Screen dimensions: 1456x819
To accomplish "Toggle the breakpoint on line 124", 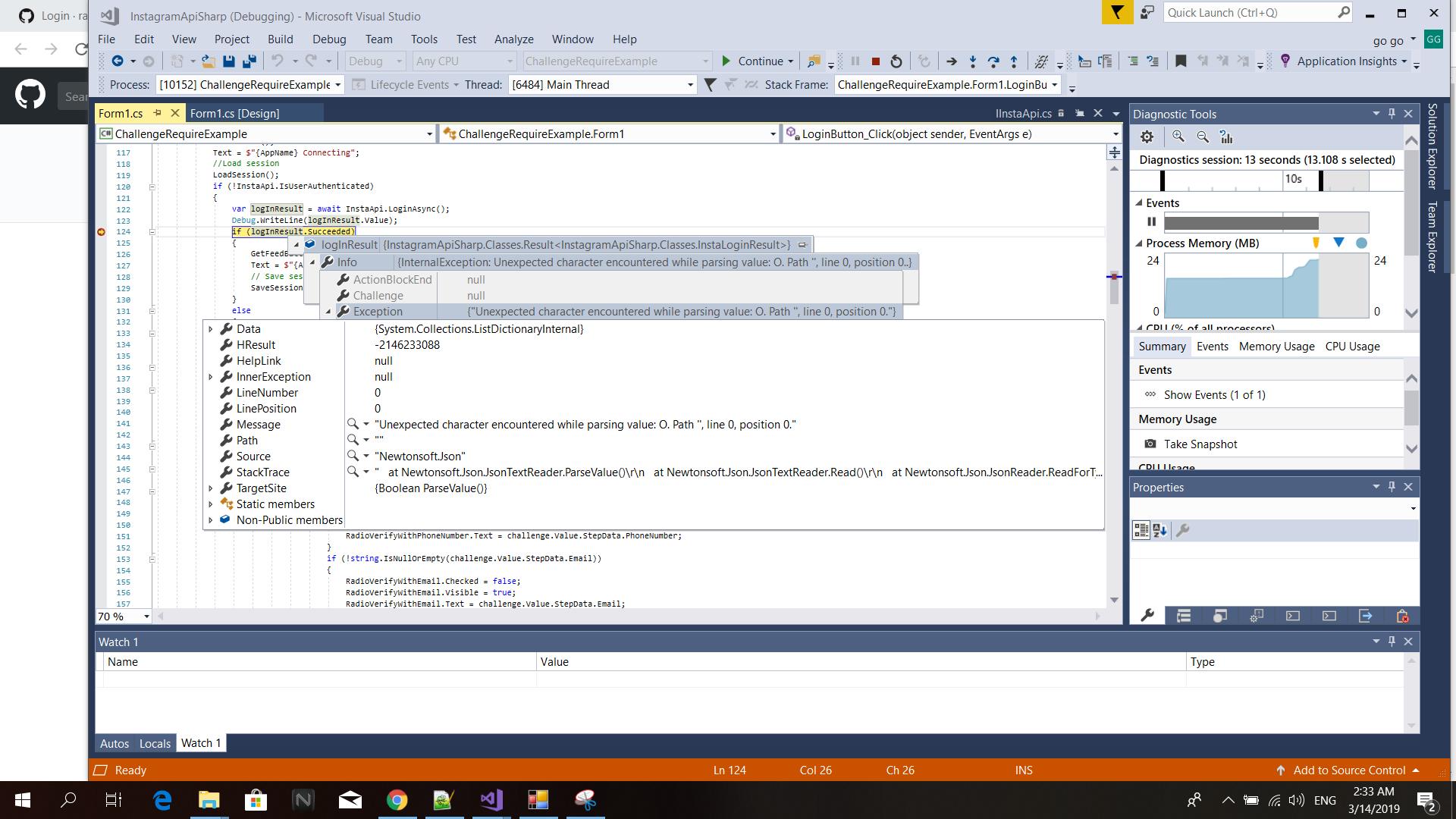I will (101, 232).
